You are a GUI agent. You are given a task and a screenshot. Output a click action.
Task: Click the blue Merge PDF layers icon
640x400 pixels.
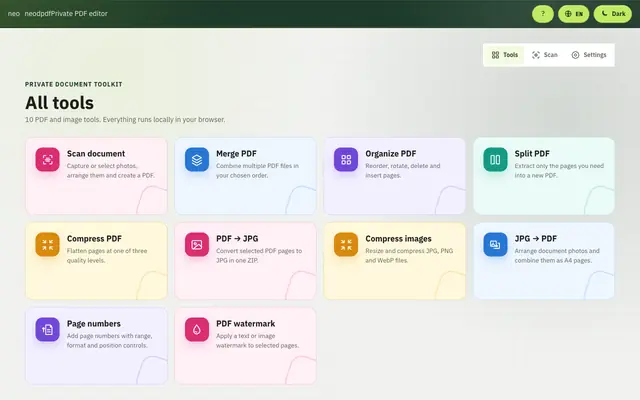[x=197, y=160]
